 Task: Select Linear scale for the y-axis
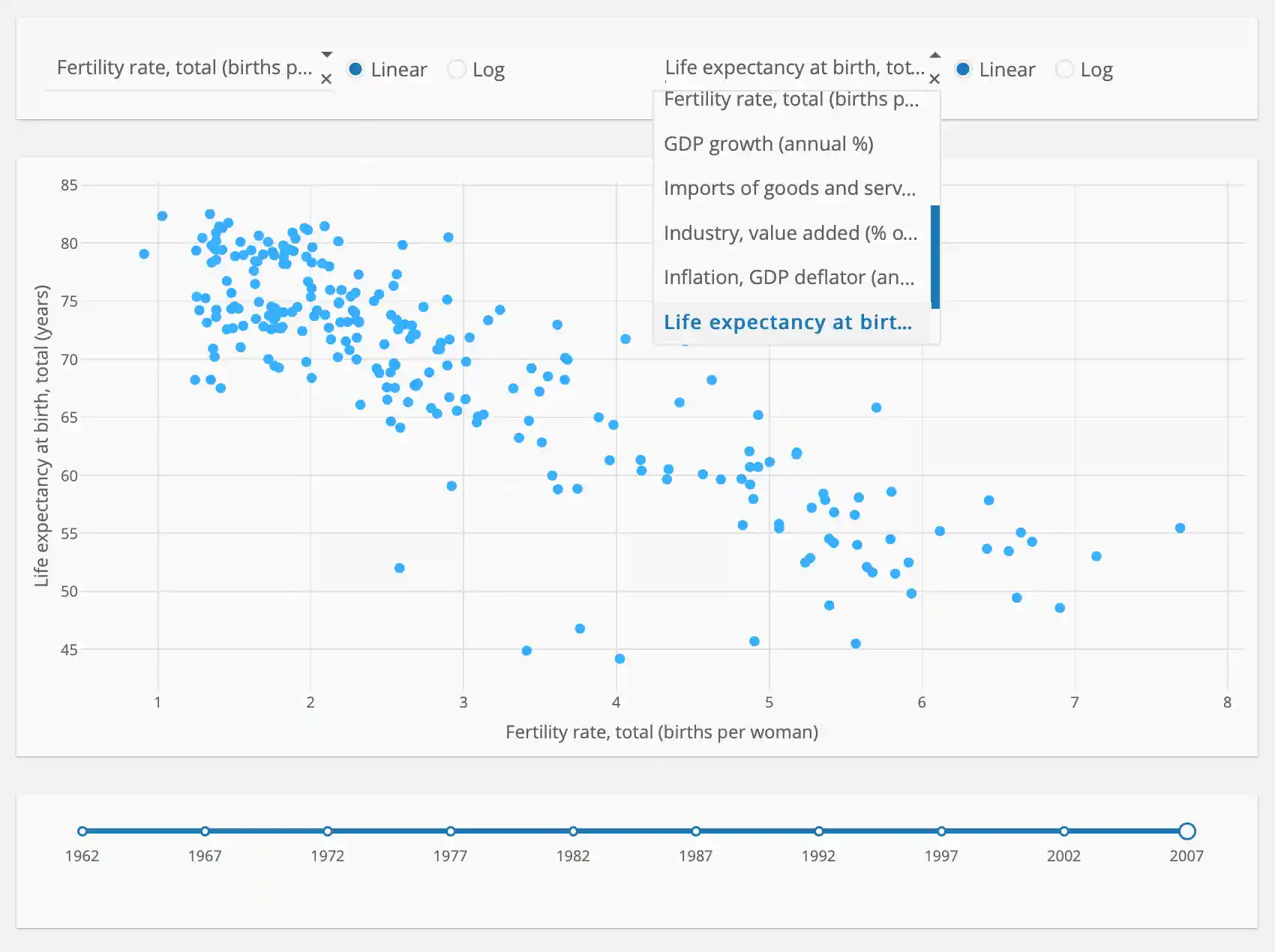(964, 70)
